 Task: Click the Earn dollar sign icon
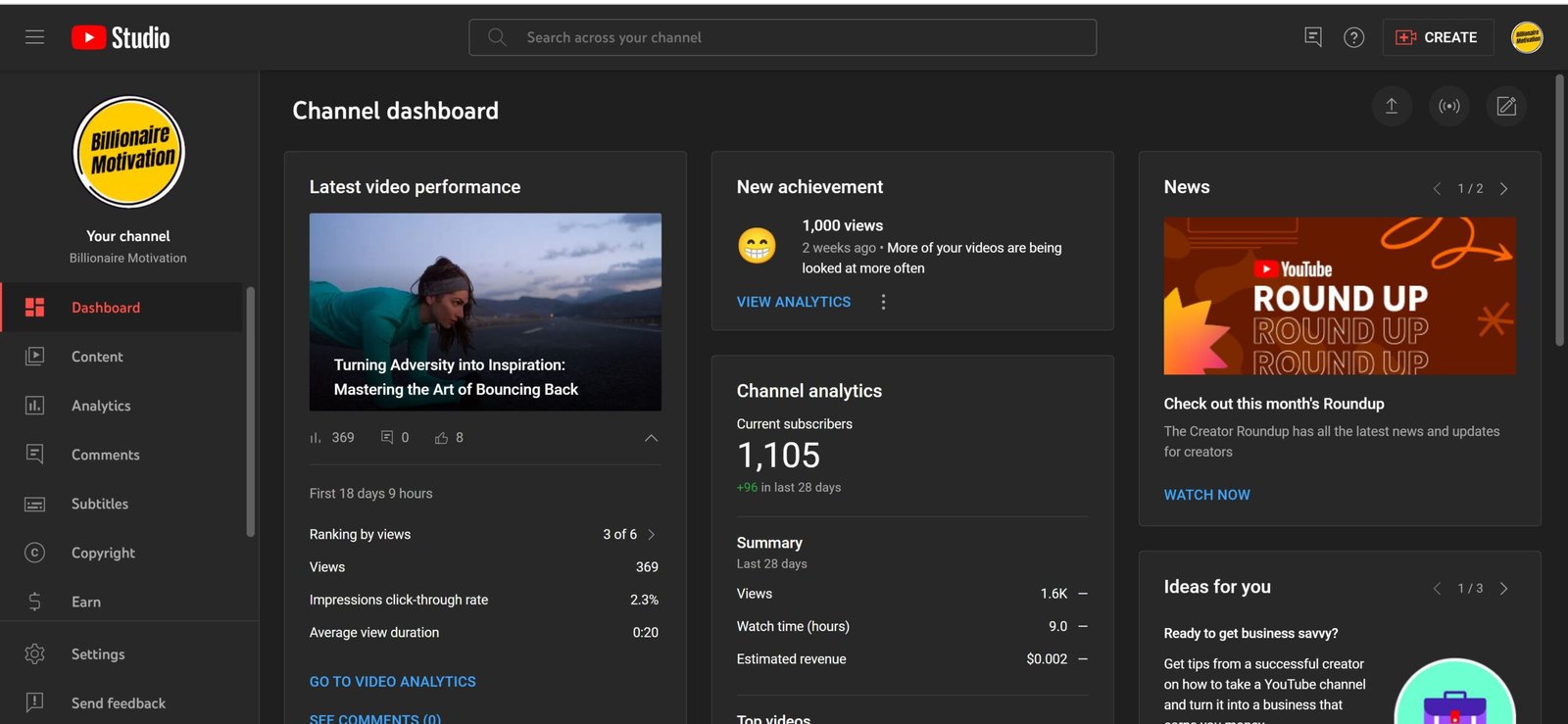[x=34, y=602]
